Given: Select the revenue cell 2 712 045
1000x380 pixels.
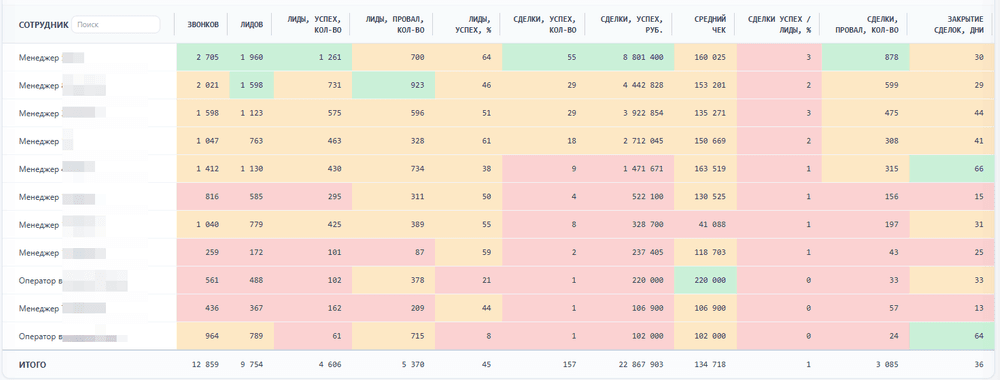Looking at the screenshot, I should pyautogui.click(x=630, y=141).
